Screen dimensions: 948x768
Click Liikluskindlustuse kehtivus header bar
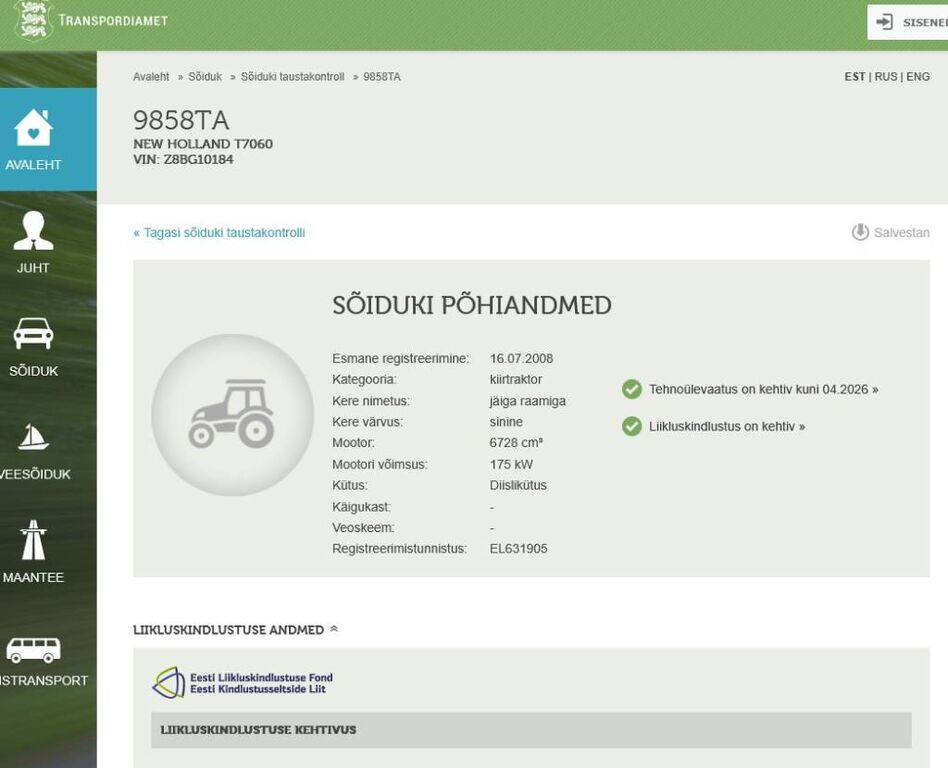click(531, 730)
